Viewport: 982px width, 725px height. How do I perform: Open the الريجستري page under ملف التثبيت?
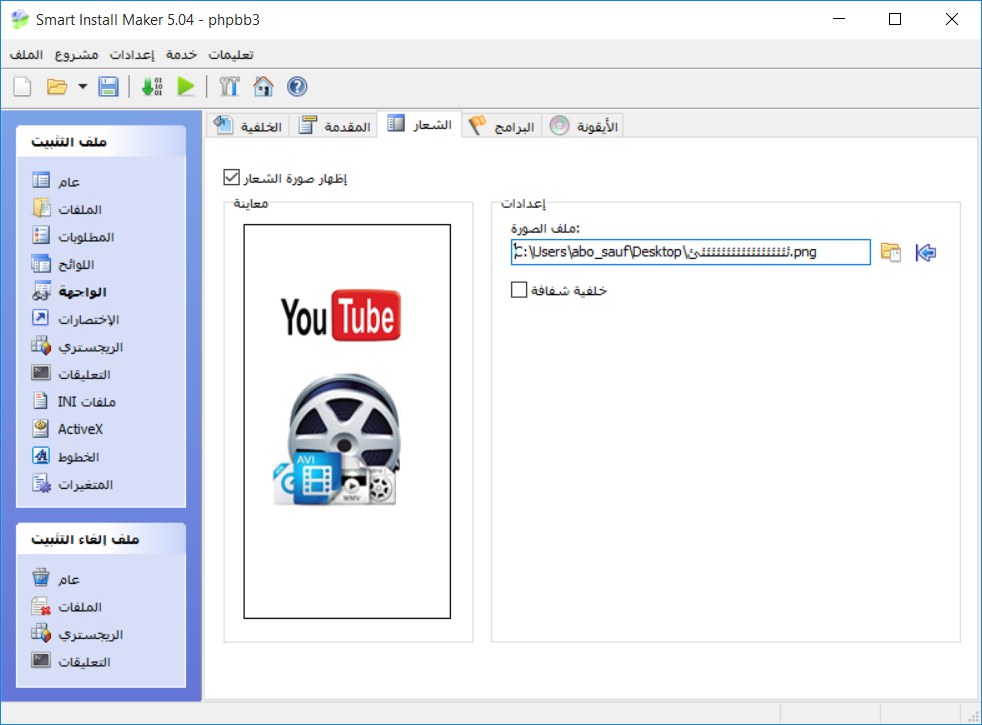click(x=77, y=347)
